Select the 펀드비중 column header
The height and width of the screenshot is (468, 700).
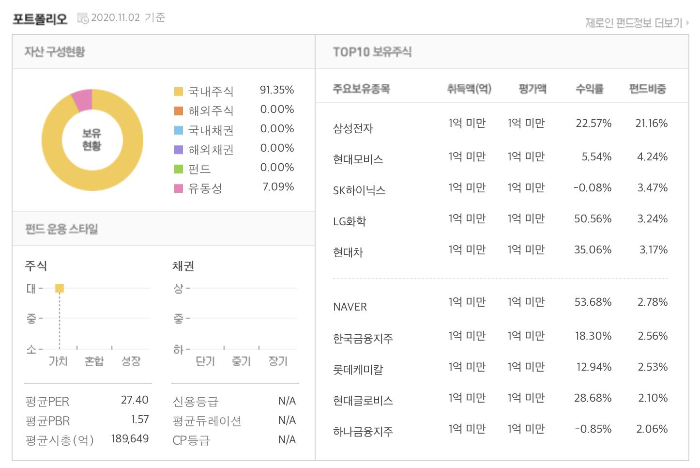[647, 88]
